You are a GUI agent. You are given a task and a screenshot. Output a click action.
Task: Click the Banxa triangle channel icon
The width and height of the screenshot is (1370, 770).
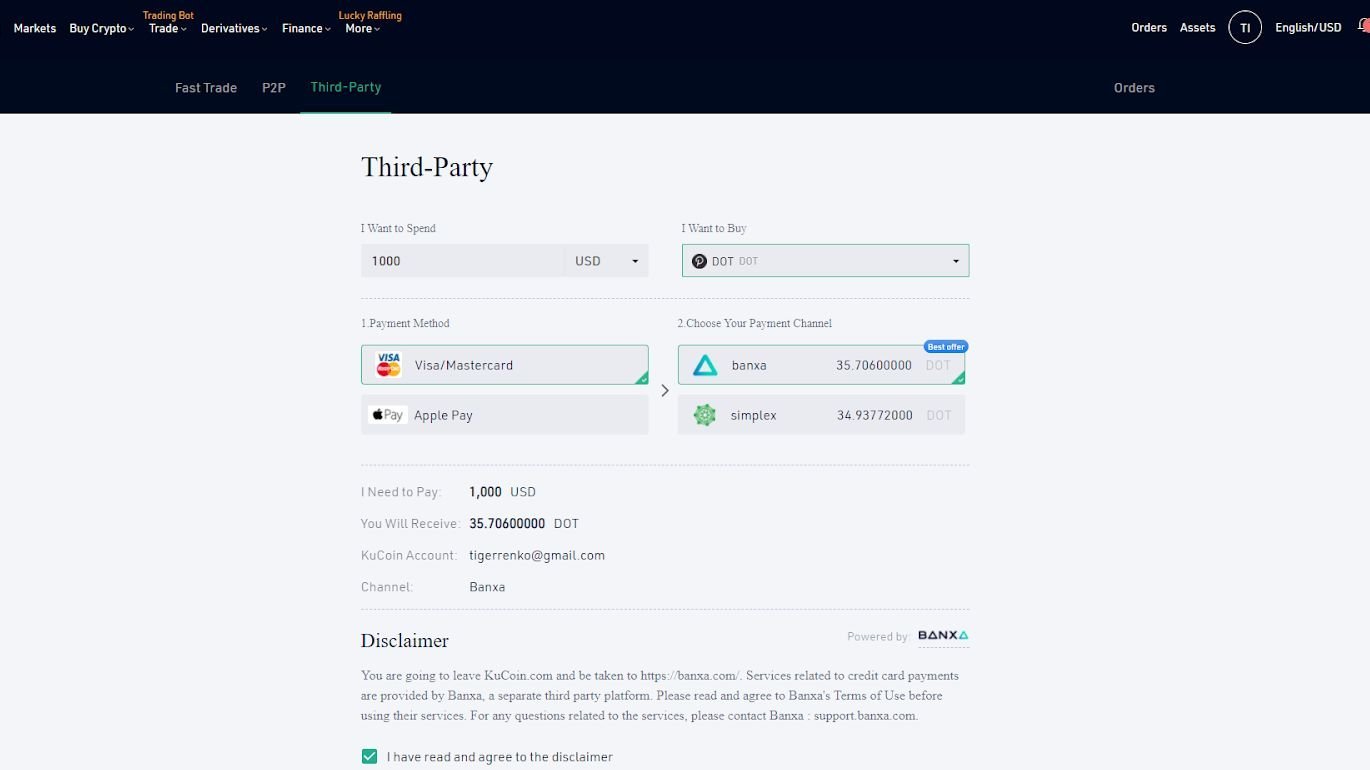(705, 364)
